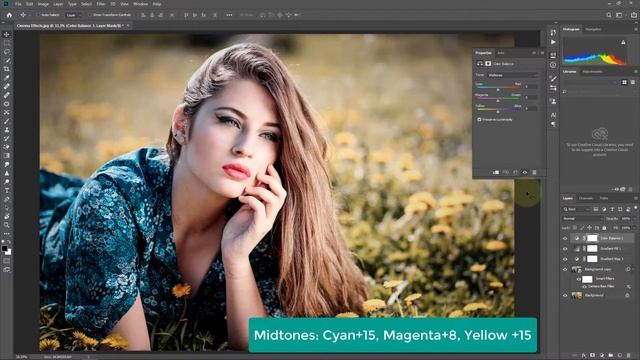Switch to the Navigator tab
The width and height of the screenshot is (640, 360).
coord(593,29)
